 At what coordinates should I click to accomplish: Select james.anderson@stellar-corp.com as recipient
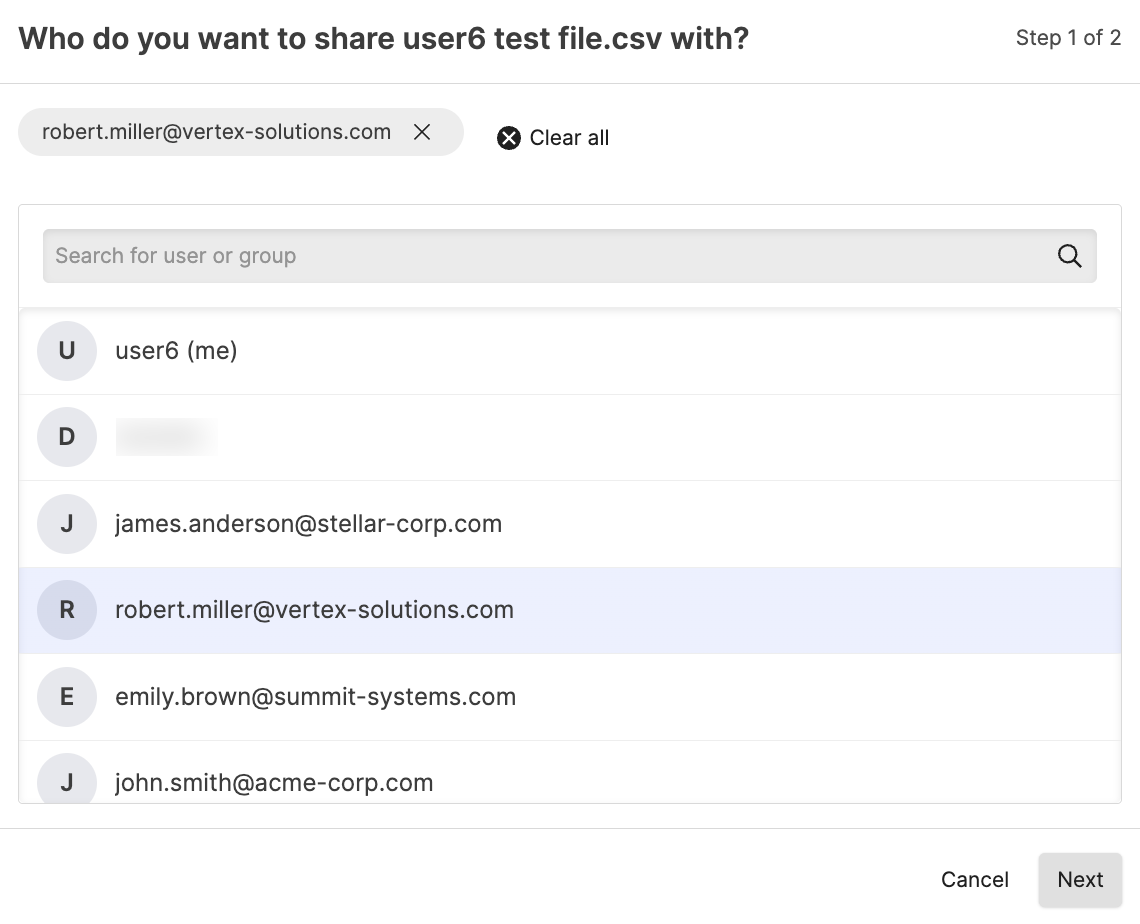pos(308,524)
